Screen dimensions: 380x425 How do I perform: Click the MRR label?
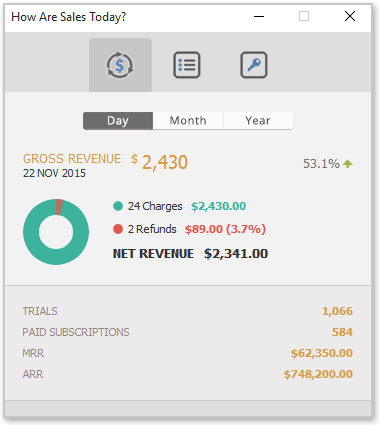[x=33, y=353]
